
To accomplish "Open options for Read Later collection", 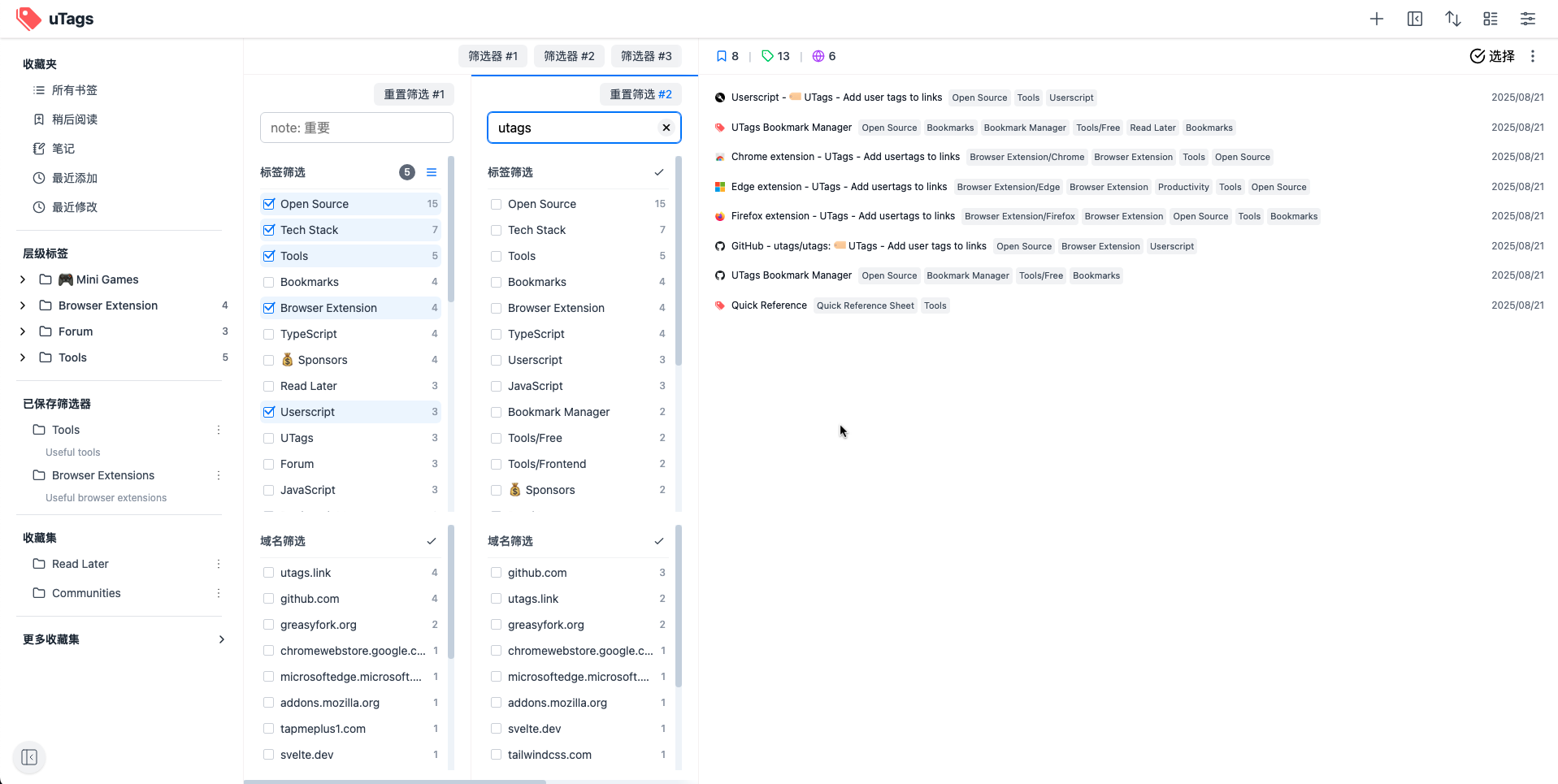I will (218, 564).
